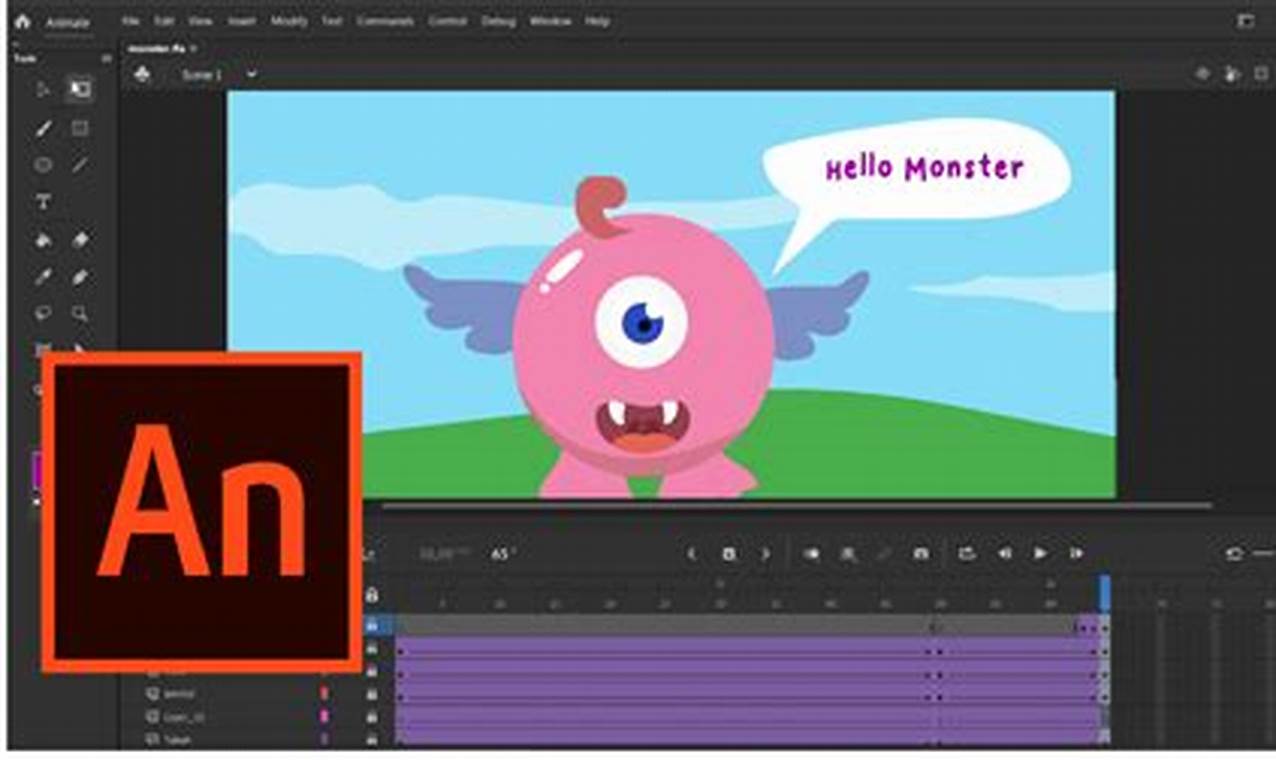Toggle the lock on the bottom timeline layer
1276x760 pixels.
point(372,739)
